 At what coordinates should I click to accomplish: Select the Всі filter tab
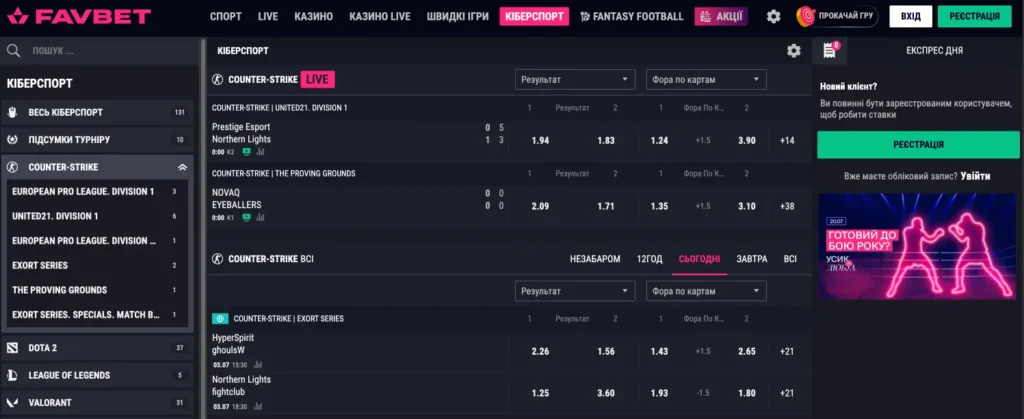pos(790,259)
